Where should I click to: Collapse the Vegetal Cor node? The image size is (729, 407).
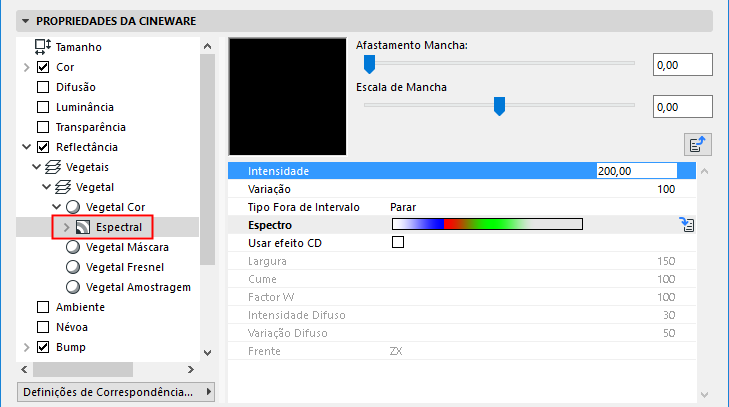coord(57,207)
